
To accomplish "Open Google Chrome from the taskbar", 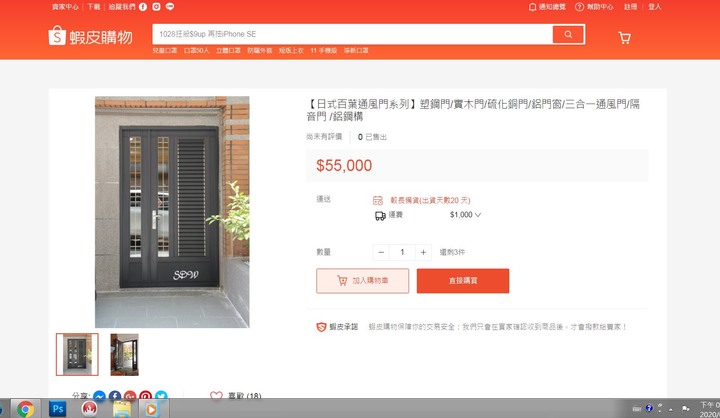I will click(25, 408).
